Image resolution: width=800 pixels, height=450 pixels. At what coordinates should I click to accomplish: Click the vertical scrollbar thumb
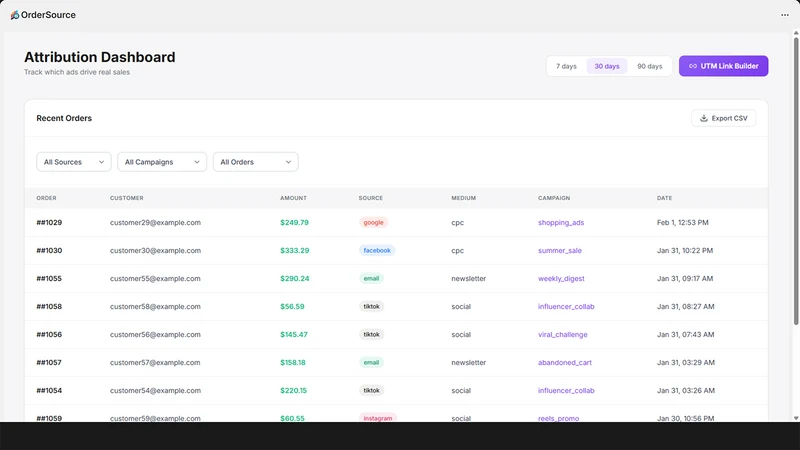pyautogui.click(x=795, y=181)
